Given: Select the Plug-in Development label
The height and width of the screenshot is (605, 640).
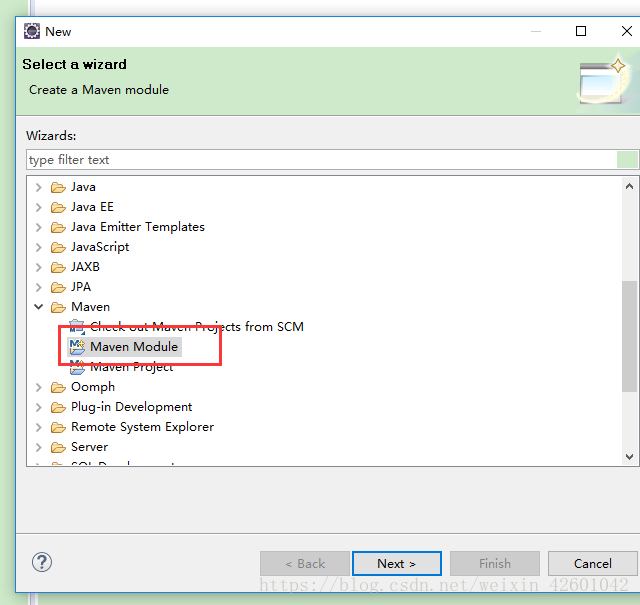Looking at the screenshot, I should click(131, 407).
